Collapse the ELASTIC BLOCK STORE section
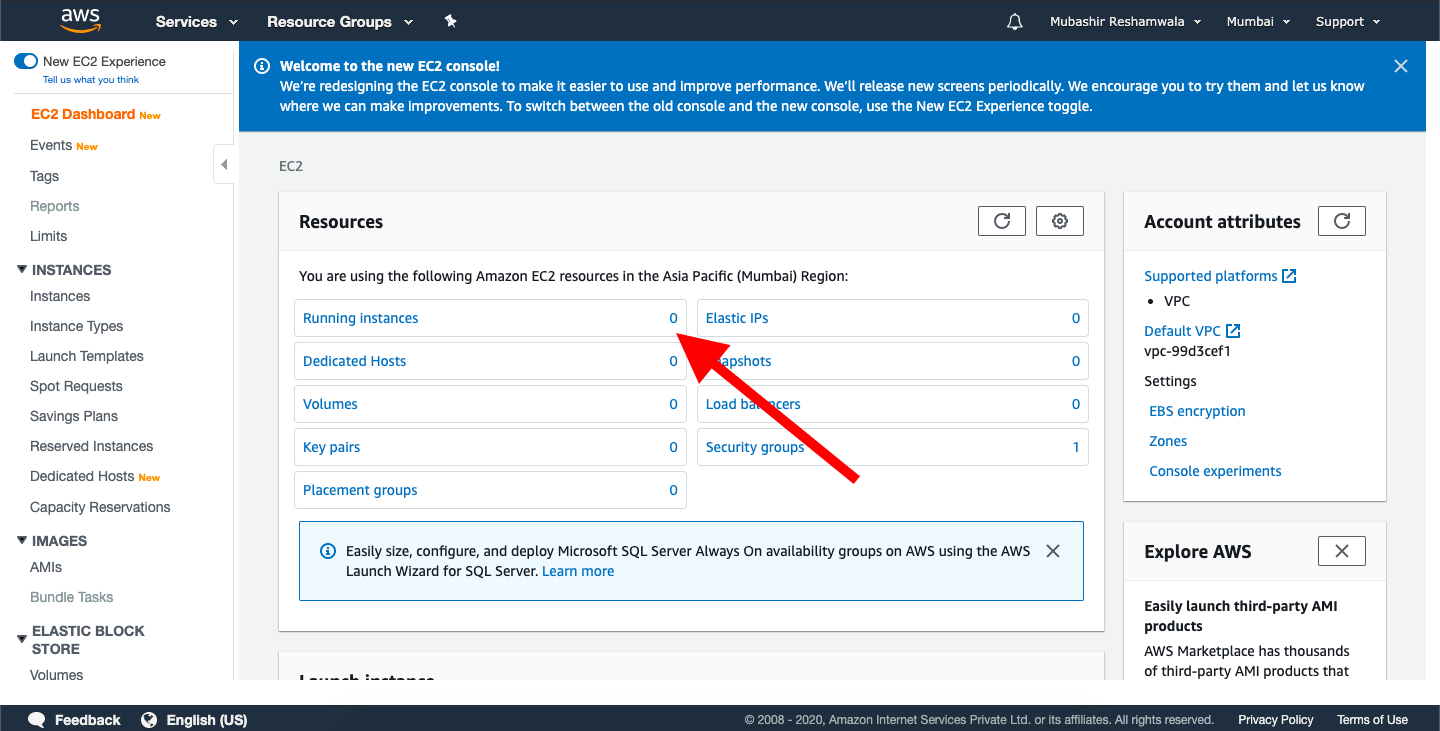The image size is (1440, 731). pyautogui.click(x=23, y=639)
